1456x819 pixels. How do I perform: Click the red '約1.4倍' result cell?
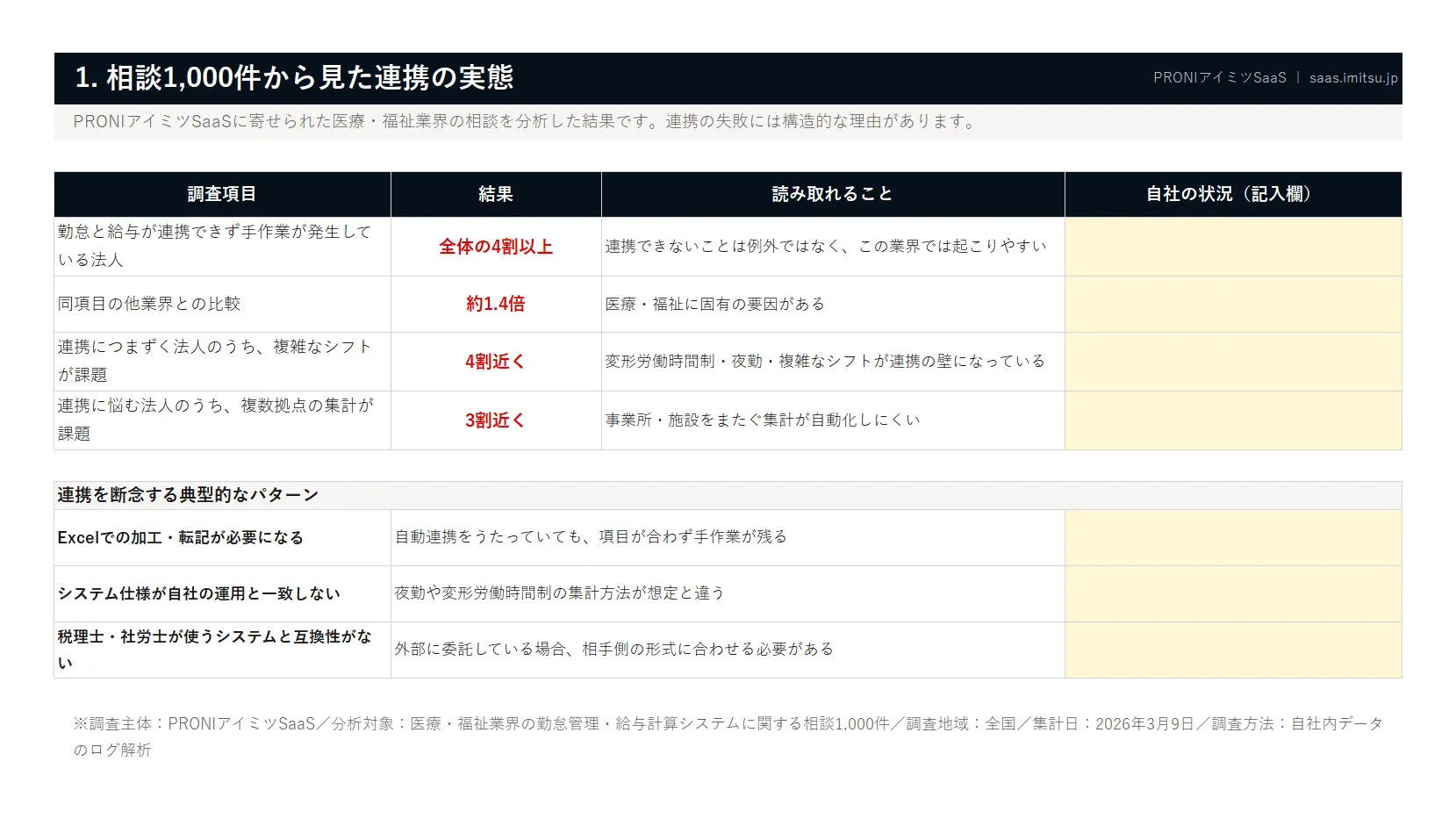coord(496,304)
